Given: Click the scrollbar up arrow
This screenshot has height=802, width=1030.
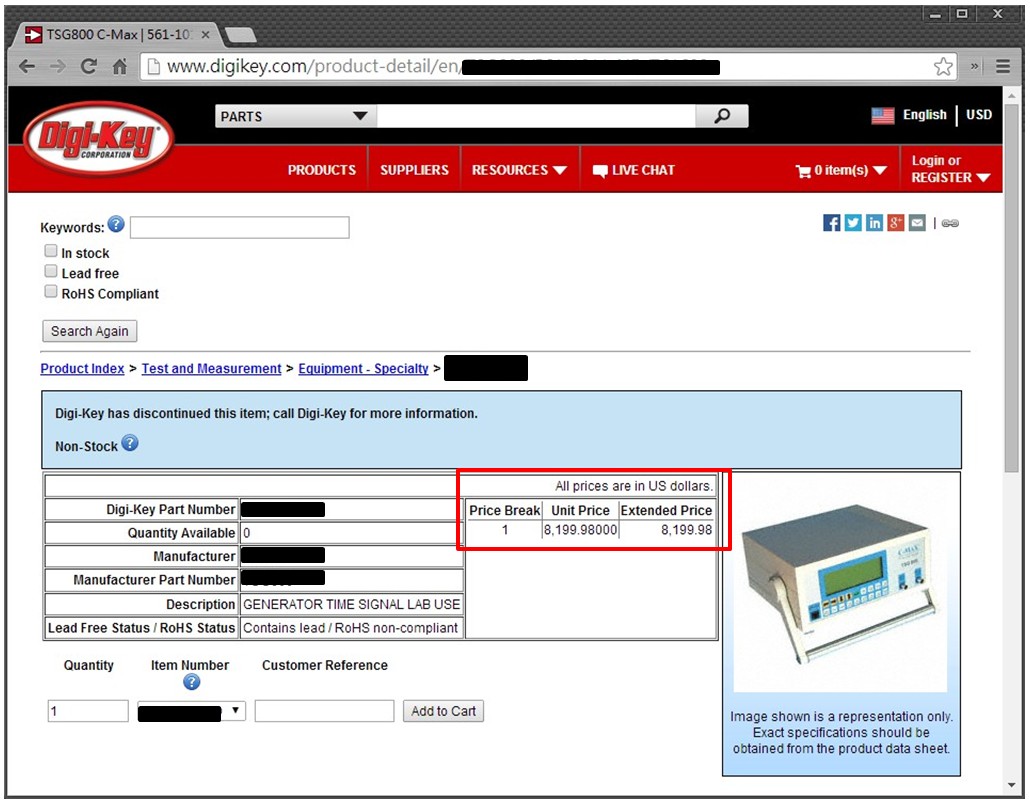Looking at the screenshot, I should [1012, 96].
